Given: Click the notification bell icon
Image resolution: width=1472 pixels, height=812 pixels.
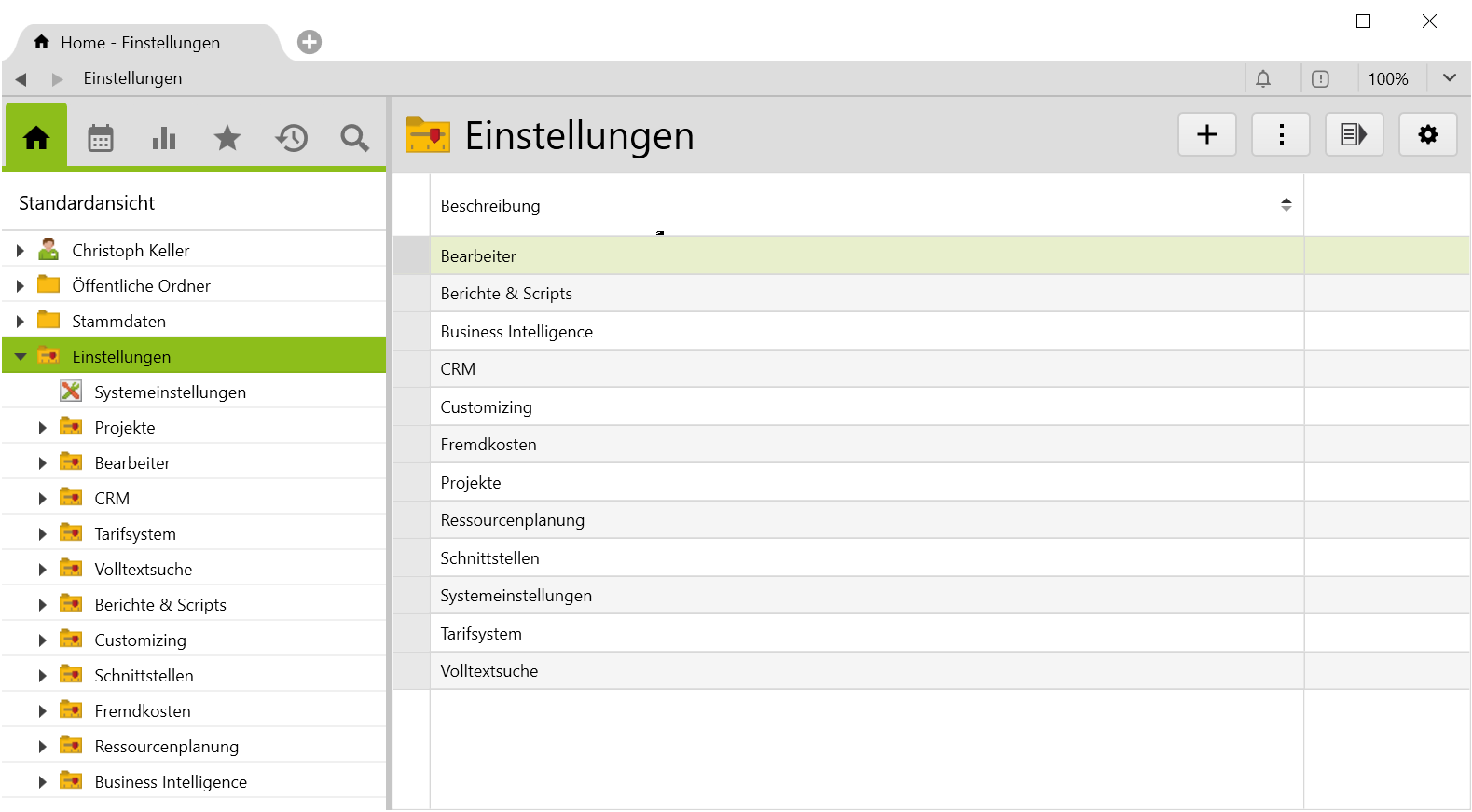Looking at the screenshot, I should (1263, 79).
